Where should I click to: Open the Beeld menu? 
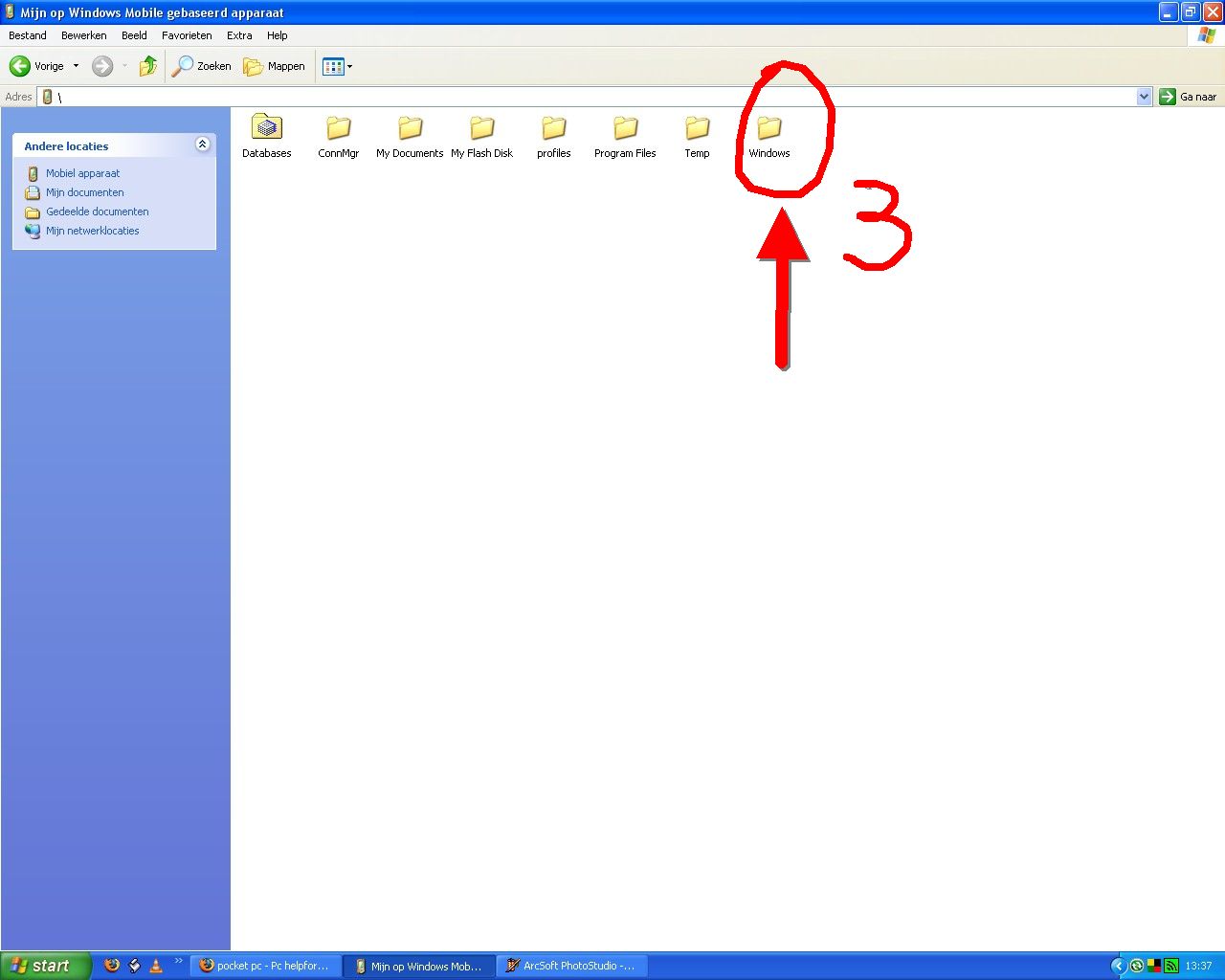click(x=134, y=35)
